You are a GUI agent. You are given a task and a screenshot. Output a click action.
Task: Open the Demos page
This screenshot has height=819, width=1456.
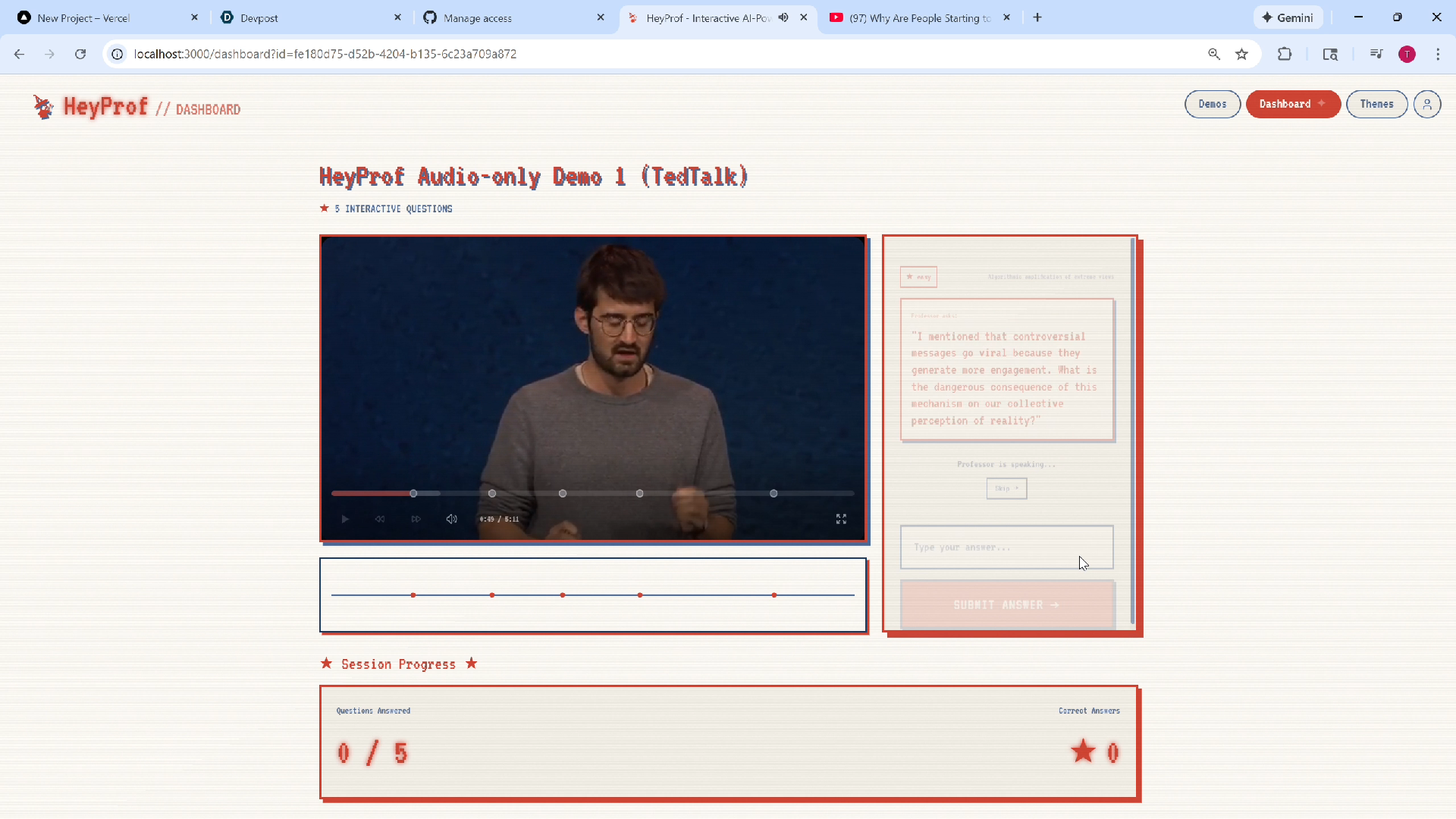(x=1212, y=105)
